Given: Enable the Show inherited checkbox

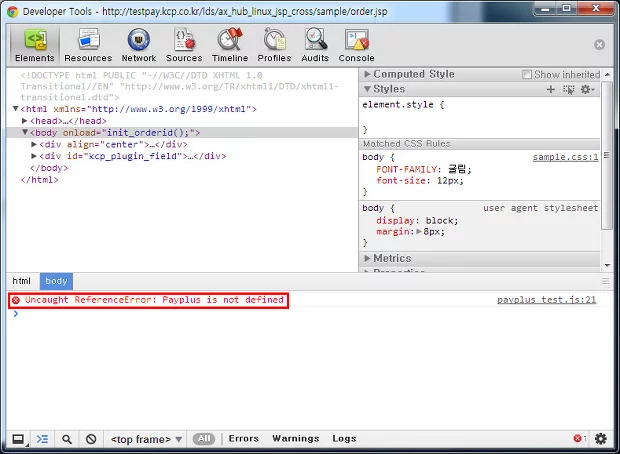Looking at the screenshot, I should coord(527,75).
